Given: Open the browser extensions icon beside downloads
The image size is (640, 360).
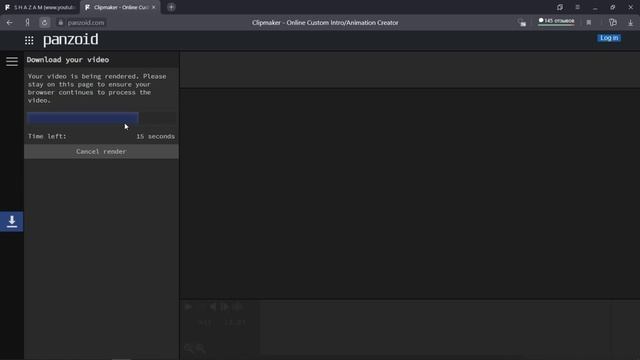Looking at the screenshot, I should (613, 23).
